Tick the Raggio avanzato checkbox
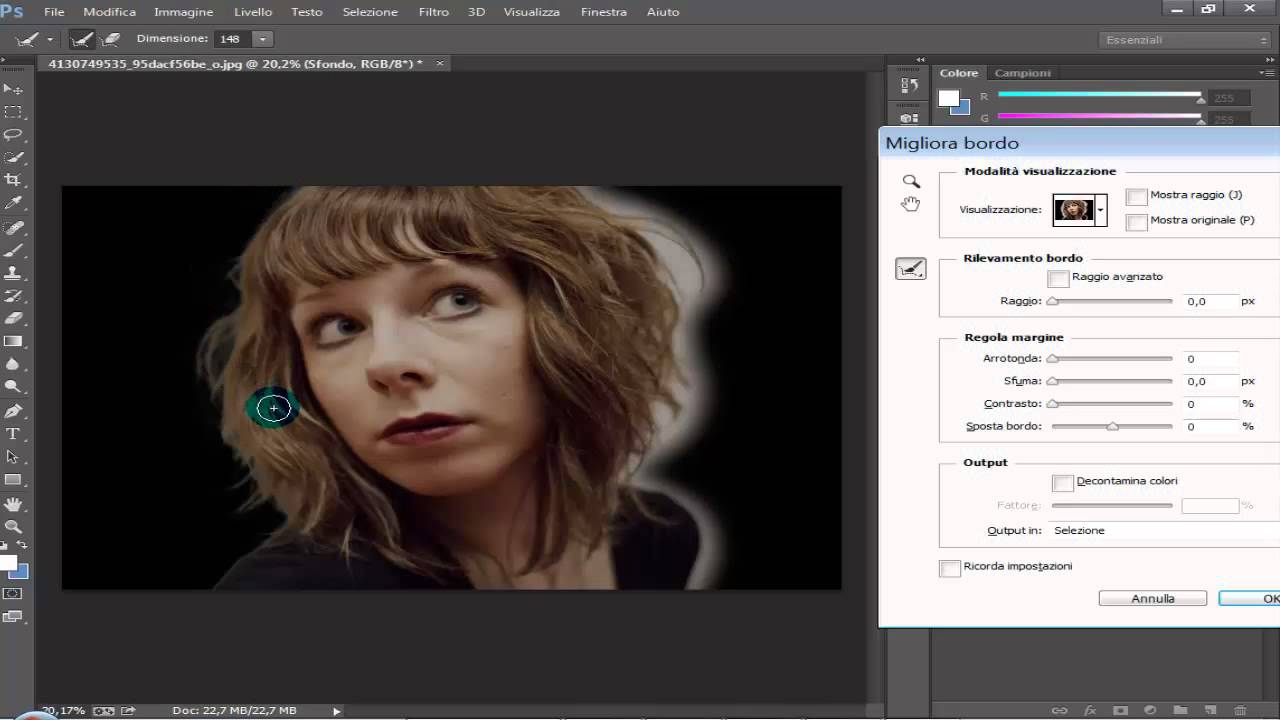The image size is (1280, 720). click(x=1058, y=279)
